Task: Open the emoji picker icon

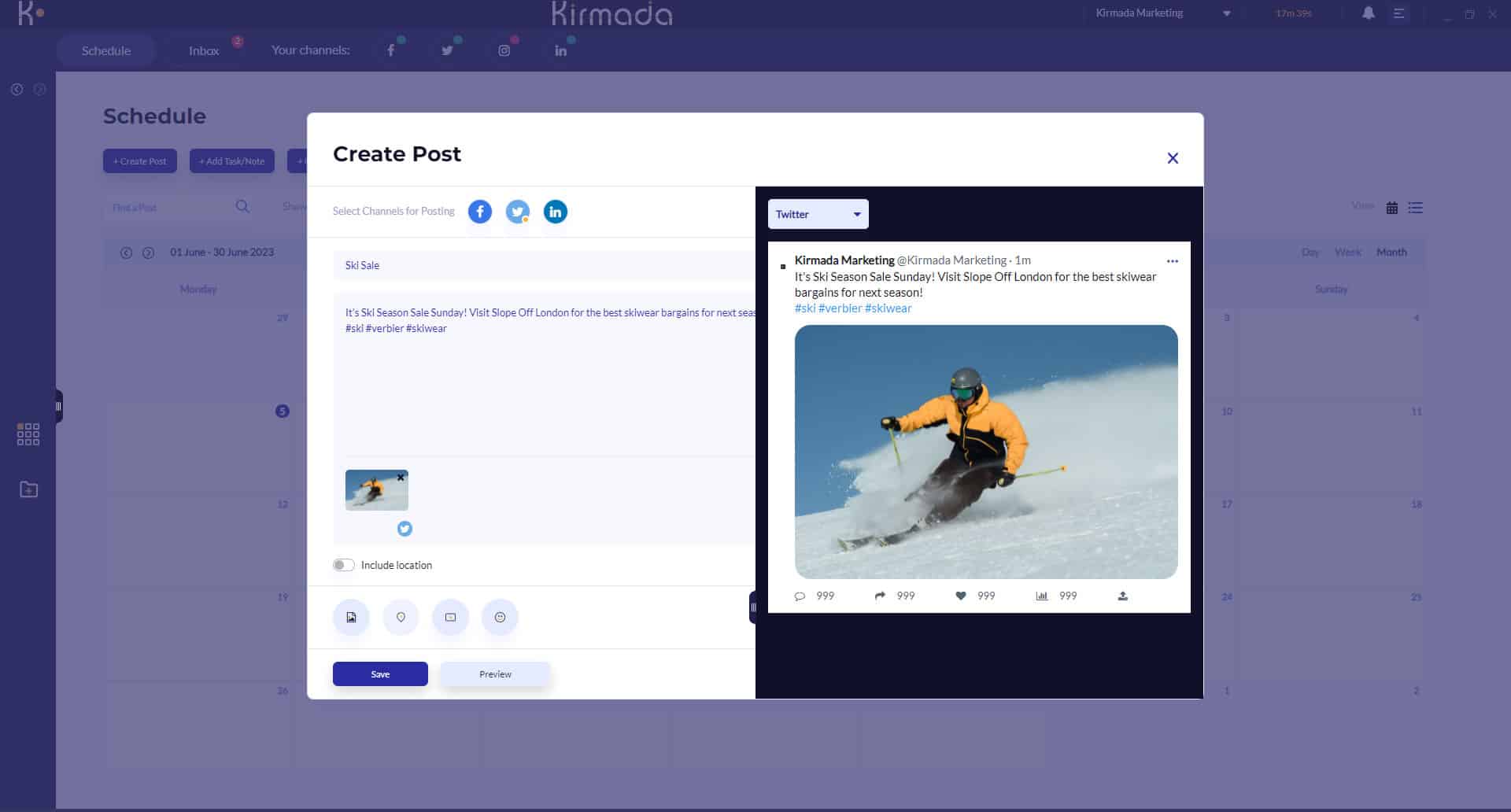Action: pyautogui.click(x=500, y=618)
